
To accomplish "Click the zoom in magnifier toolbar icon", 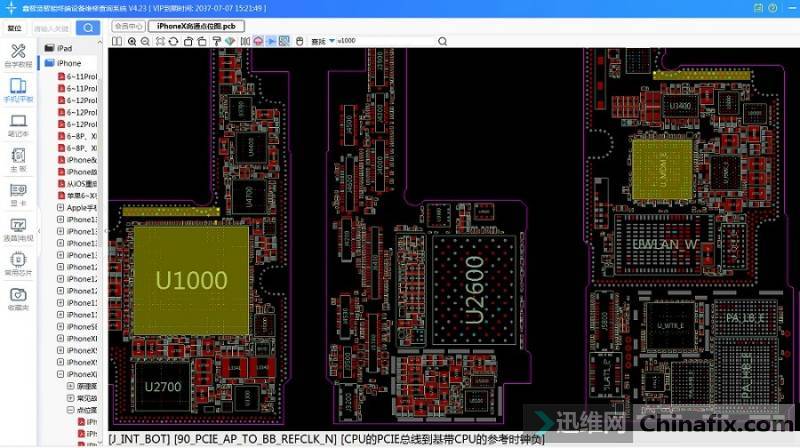I will click(x=131, y=41).
